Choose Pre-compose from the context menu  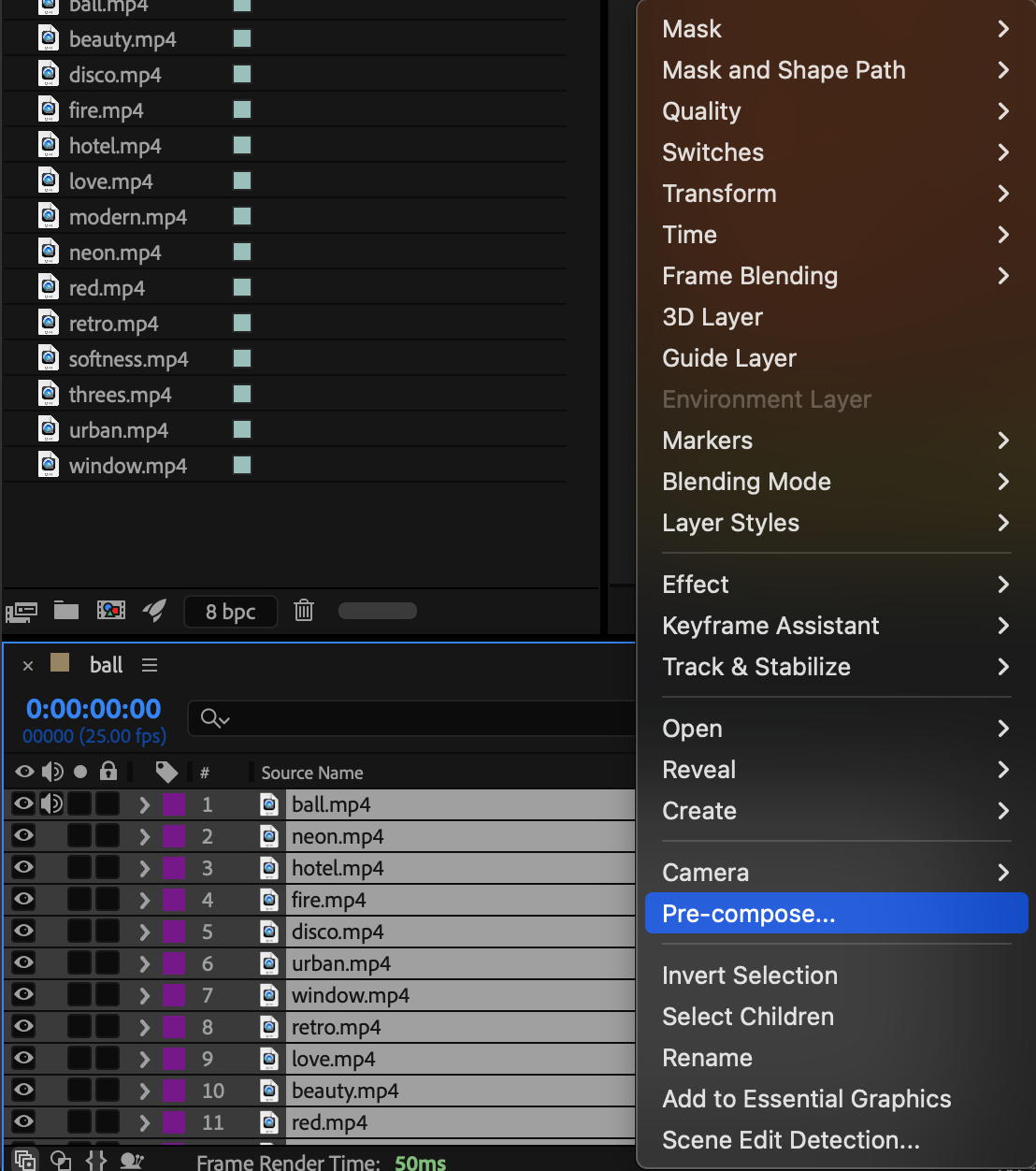tap(748, 914)
